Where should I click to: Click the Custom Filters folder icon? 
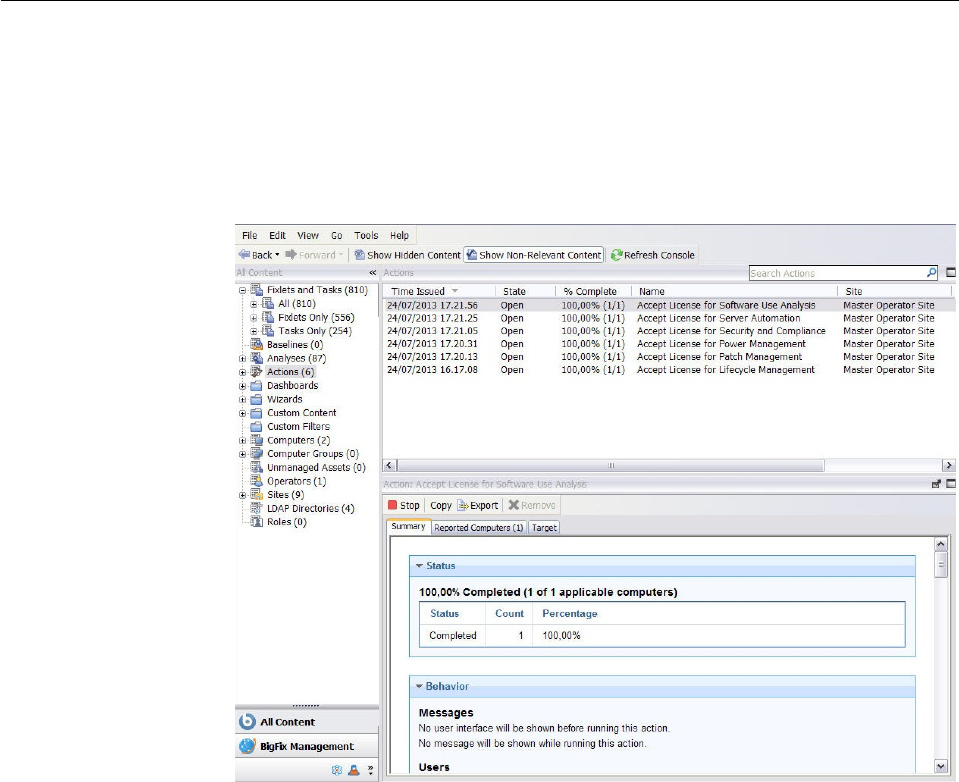tap(257, 426)
